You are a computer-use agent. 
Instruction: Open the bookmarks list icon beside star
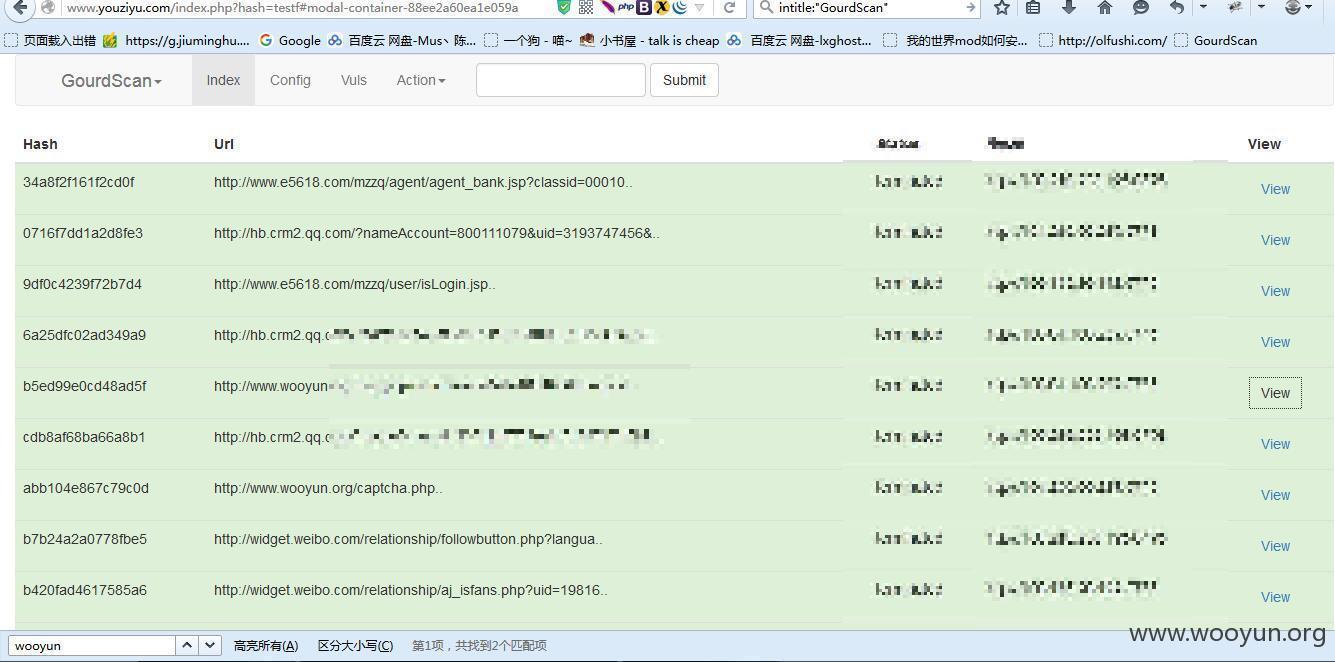click(x=1033, y=7)
